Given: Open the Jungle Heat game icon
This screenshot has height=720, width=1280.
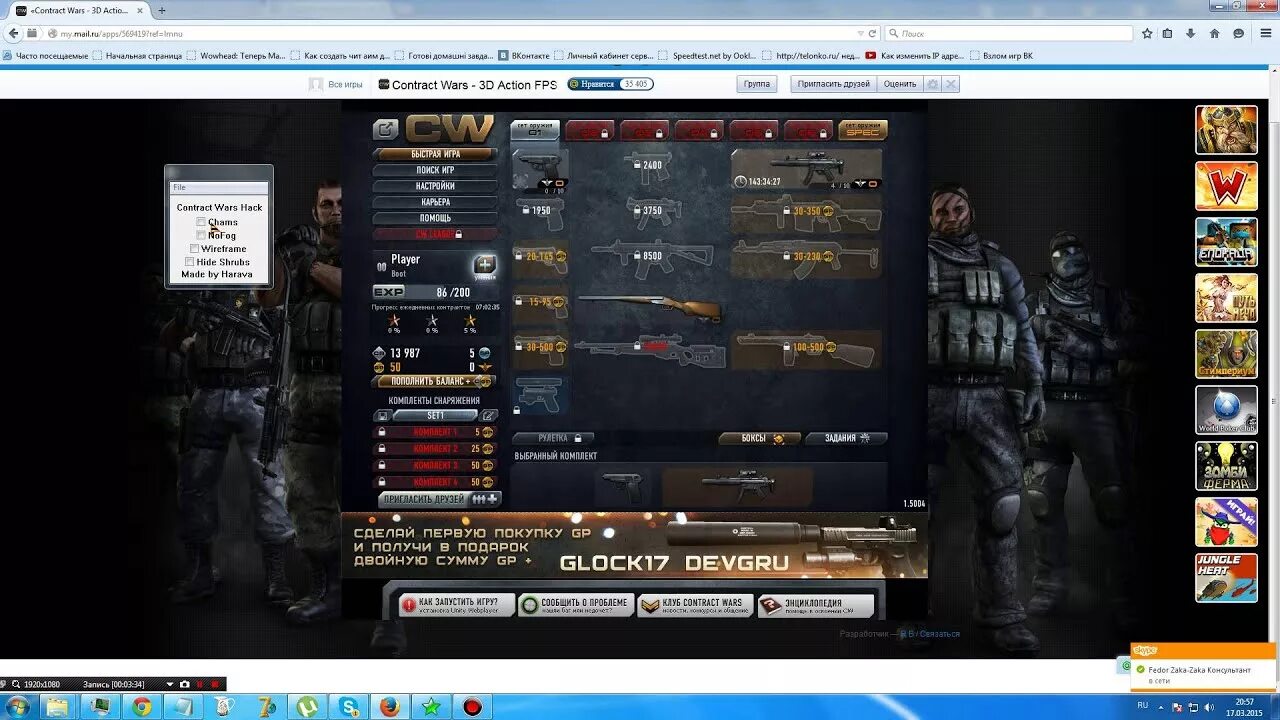Looking at the screenshot, I should tap(1227, 578).
